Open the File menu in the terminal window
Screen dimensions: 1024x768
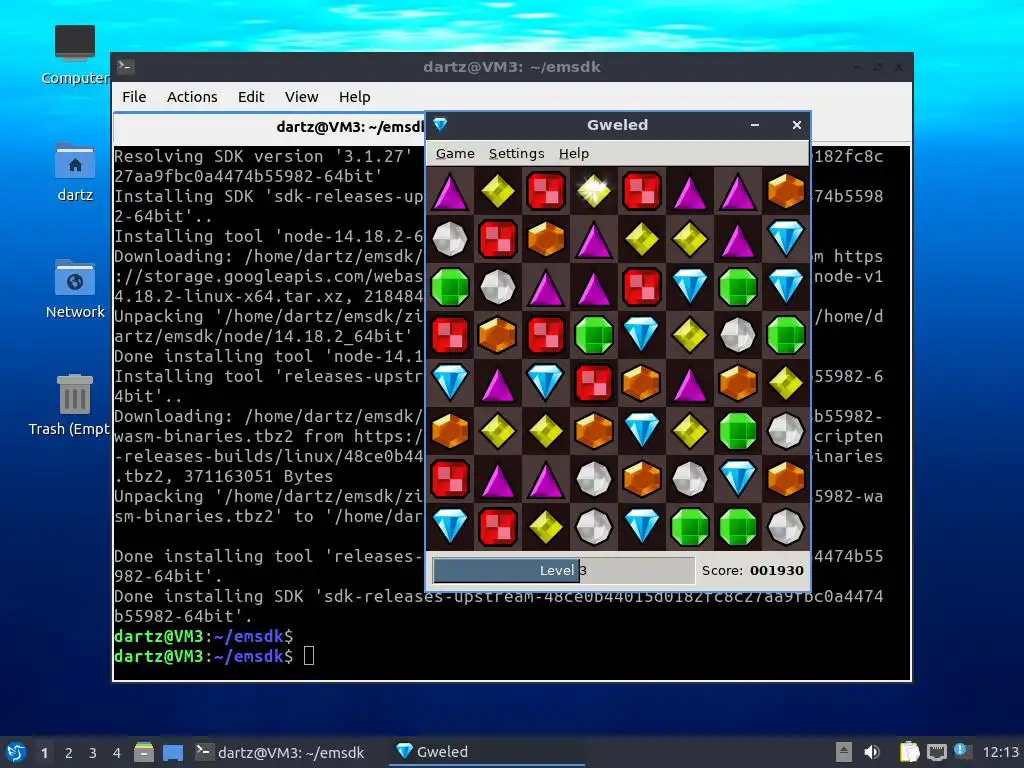134,97
